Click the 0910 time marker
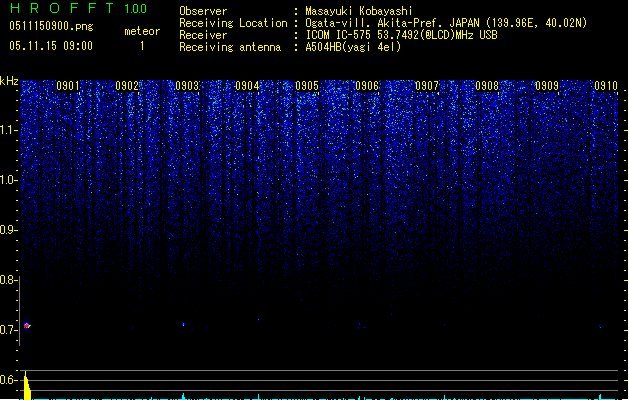This screenshot has width=629, height=400. [606, 86]
